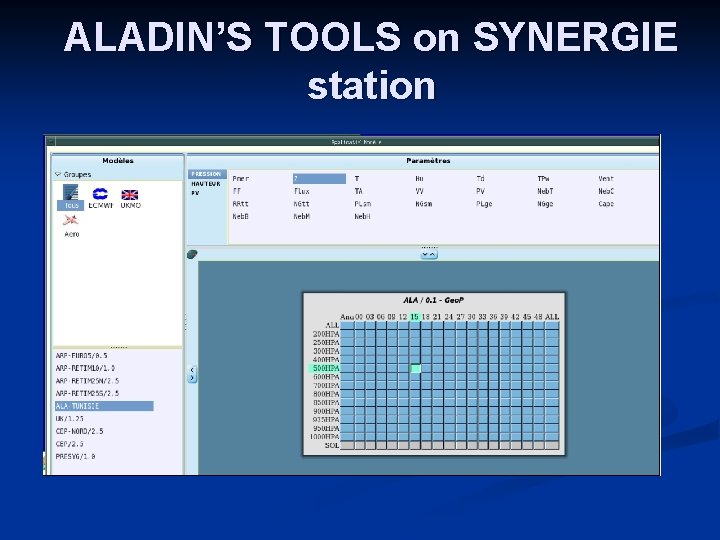Choose the CEP-NORD/2.5 model

(79, 431)
